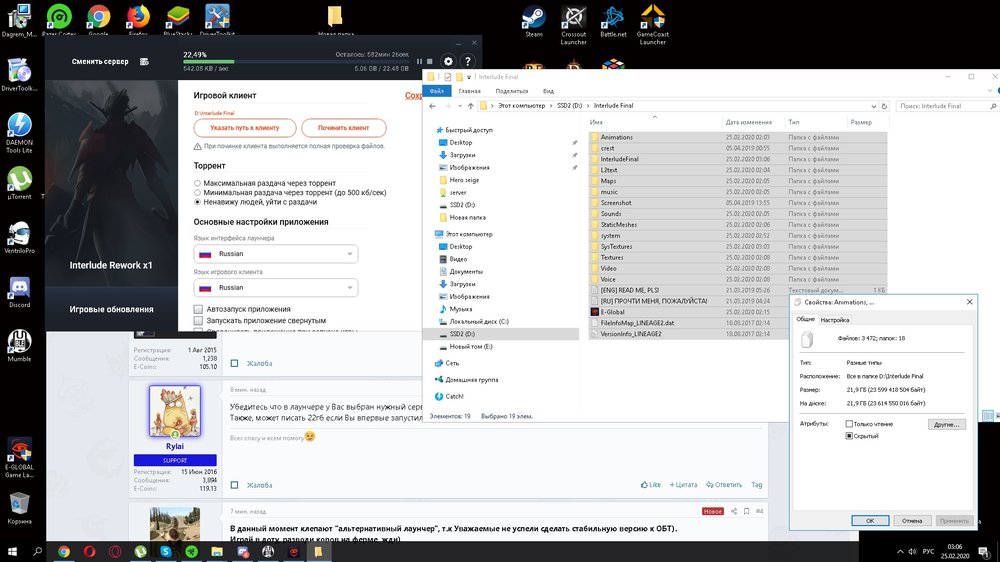Launch µTorrent from the desktop
Screen dimensions: 1000x562
pyautogui.click(x=18, y=179)
